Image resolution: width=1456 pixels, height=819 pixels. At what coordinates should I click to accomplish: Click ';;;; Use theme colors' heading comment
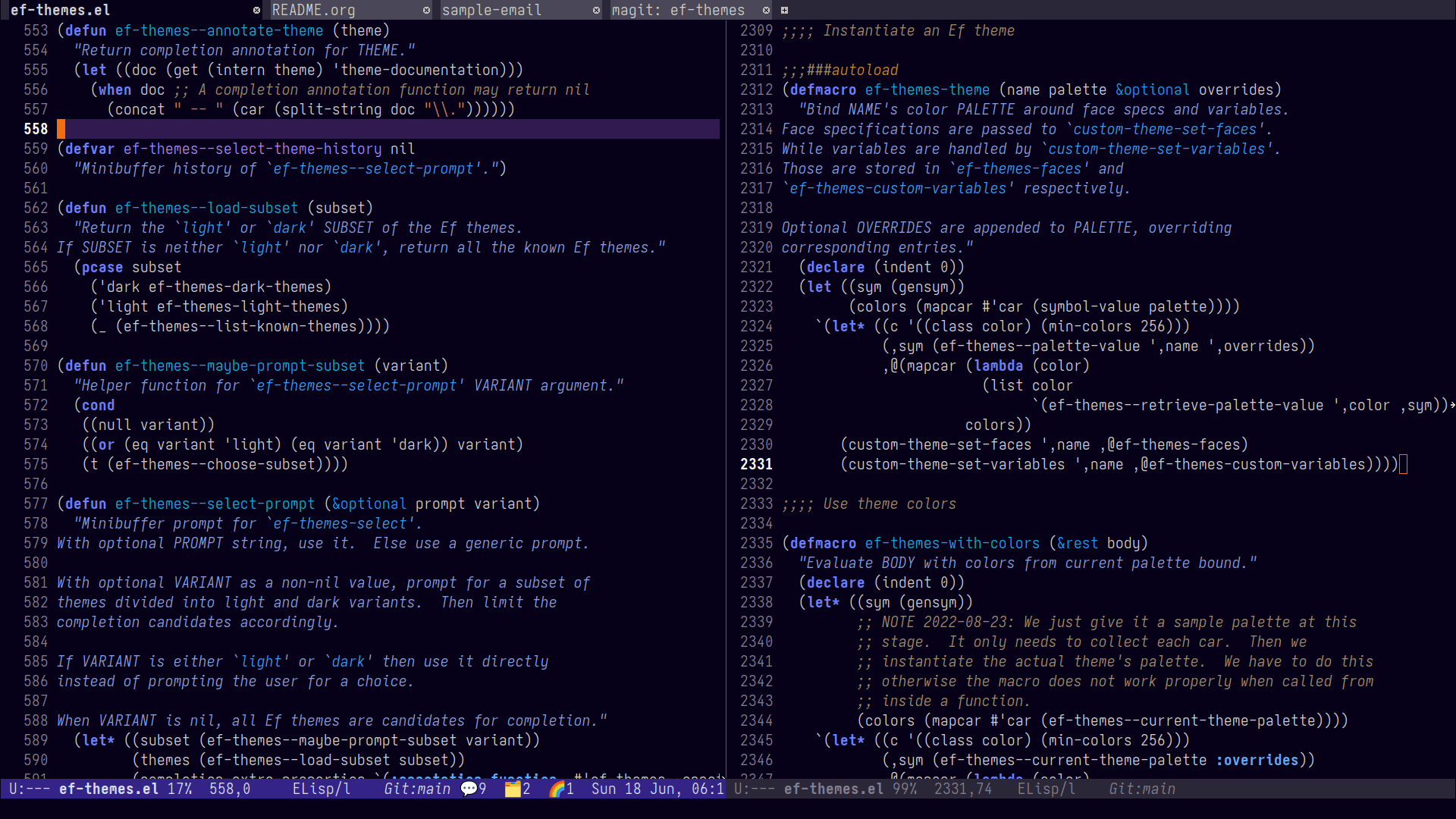pos(869,504)
